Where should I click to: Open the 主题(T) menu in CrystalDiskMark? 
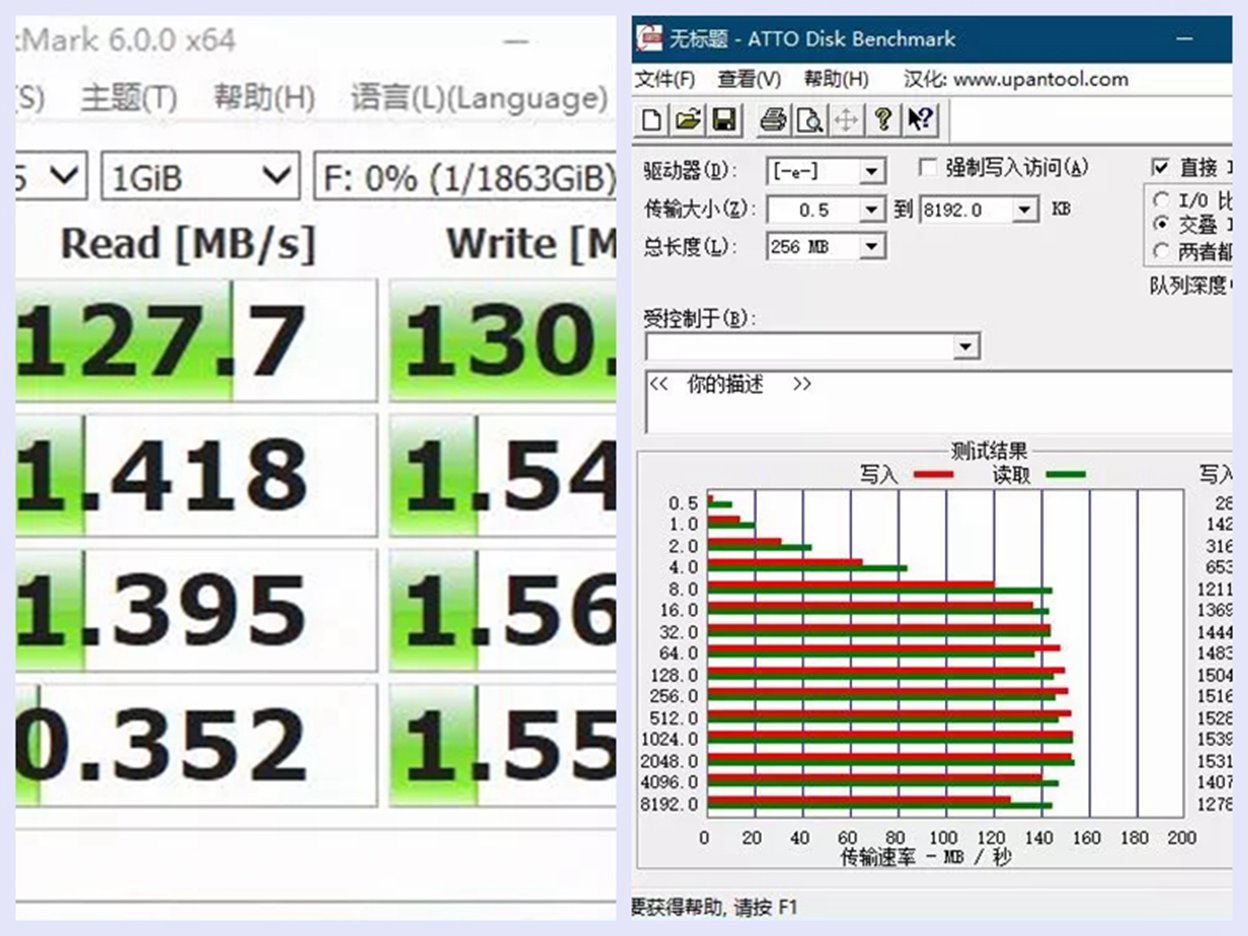(129, 98)
